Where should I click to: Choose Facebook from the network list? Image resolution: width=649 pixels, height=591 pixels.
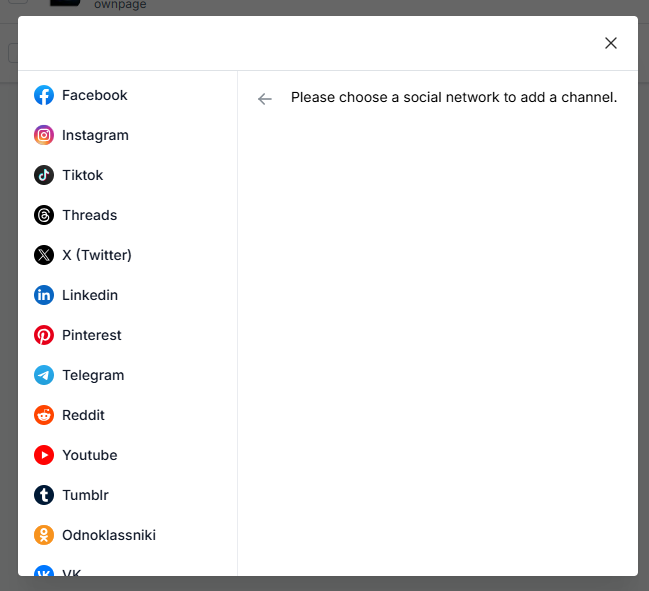[x=95, y=95]
